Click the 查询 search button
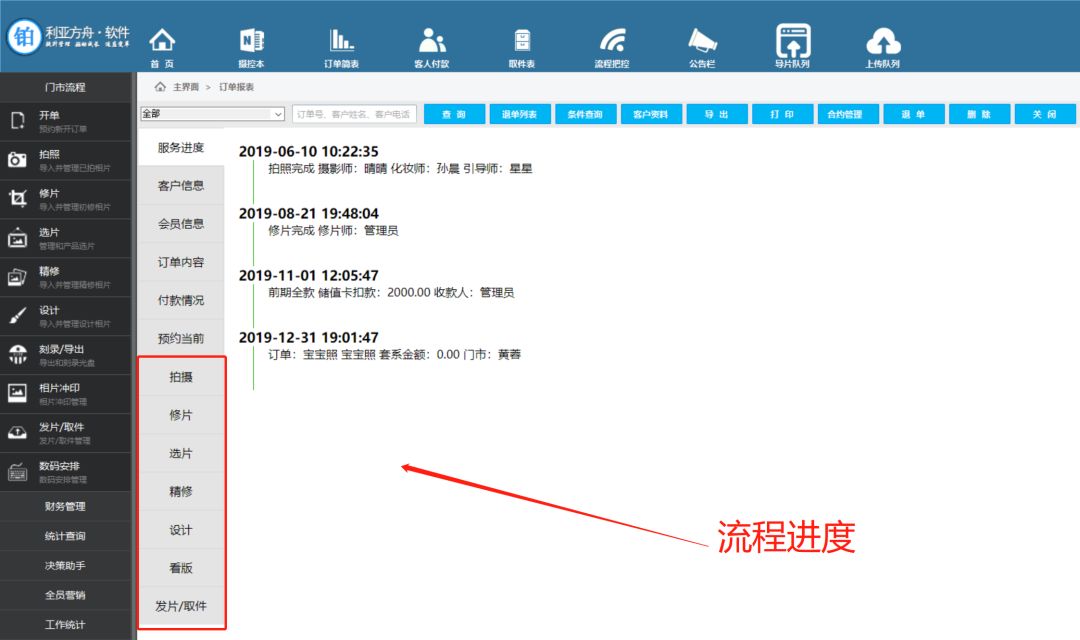This screenshot has height=640, width=1080. (455, 114)
